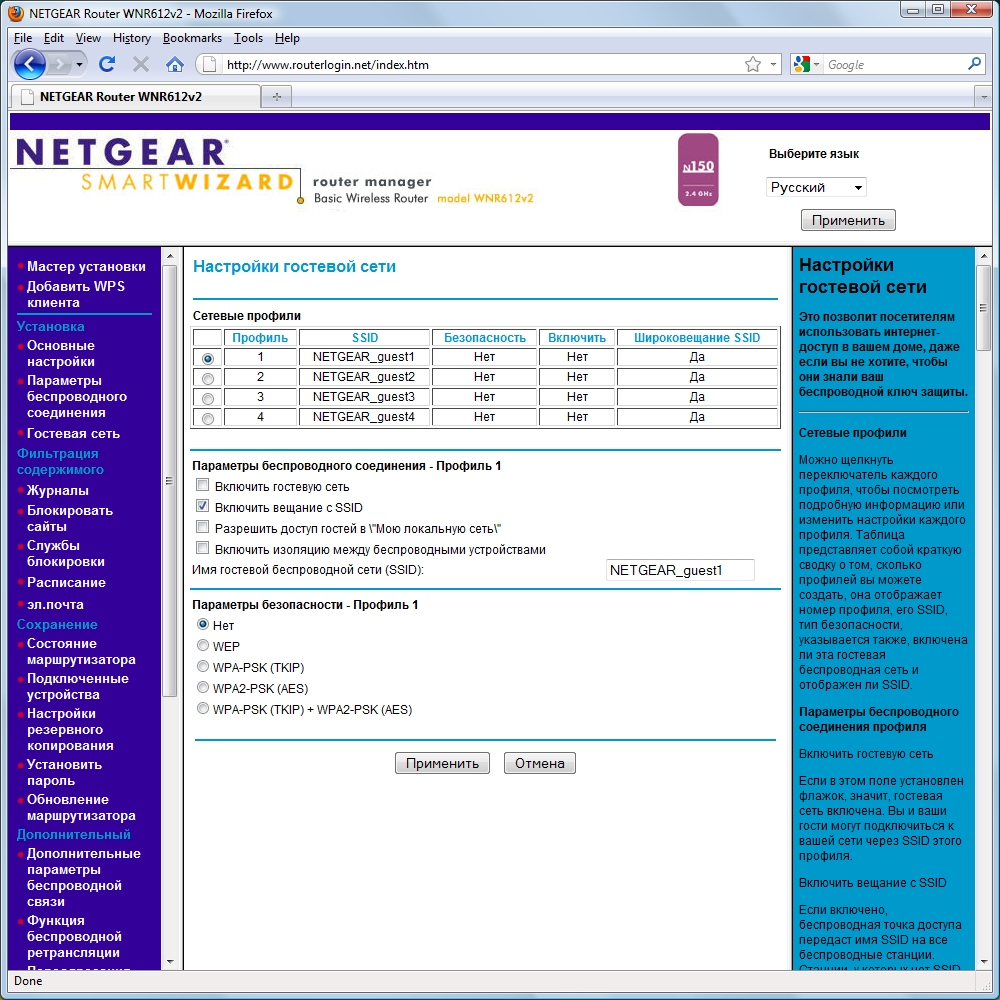Select the WEP security option
The image size is (1000, 1000).
tap(203, 645)
